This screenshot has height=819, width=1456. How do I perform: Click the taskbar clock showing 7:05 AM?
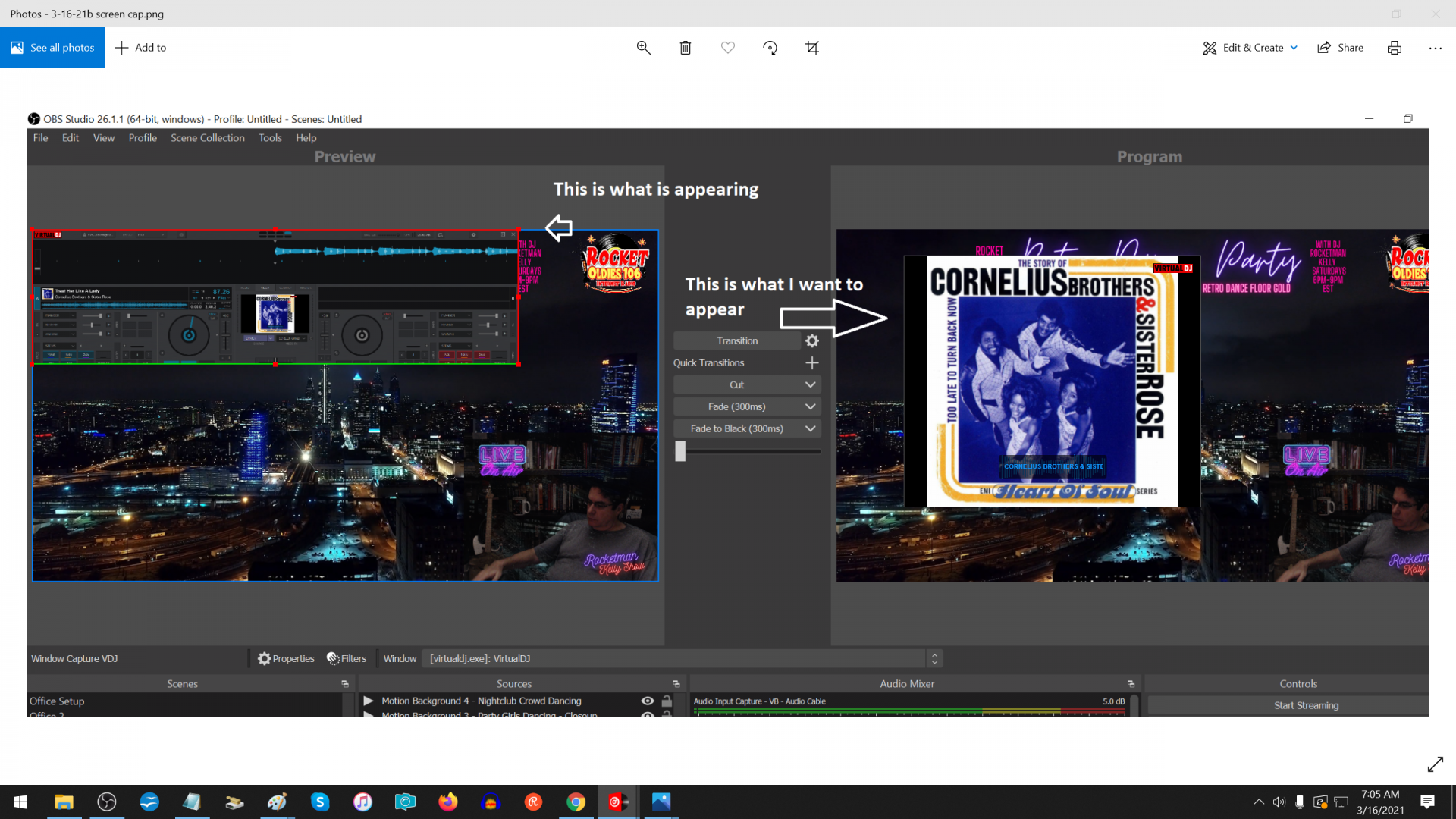[1380, 802]
